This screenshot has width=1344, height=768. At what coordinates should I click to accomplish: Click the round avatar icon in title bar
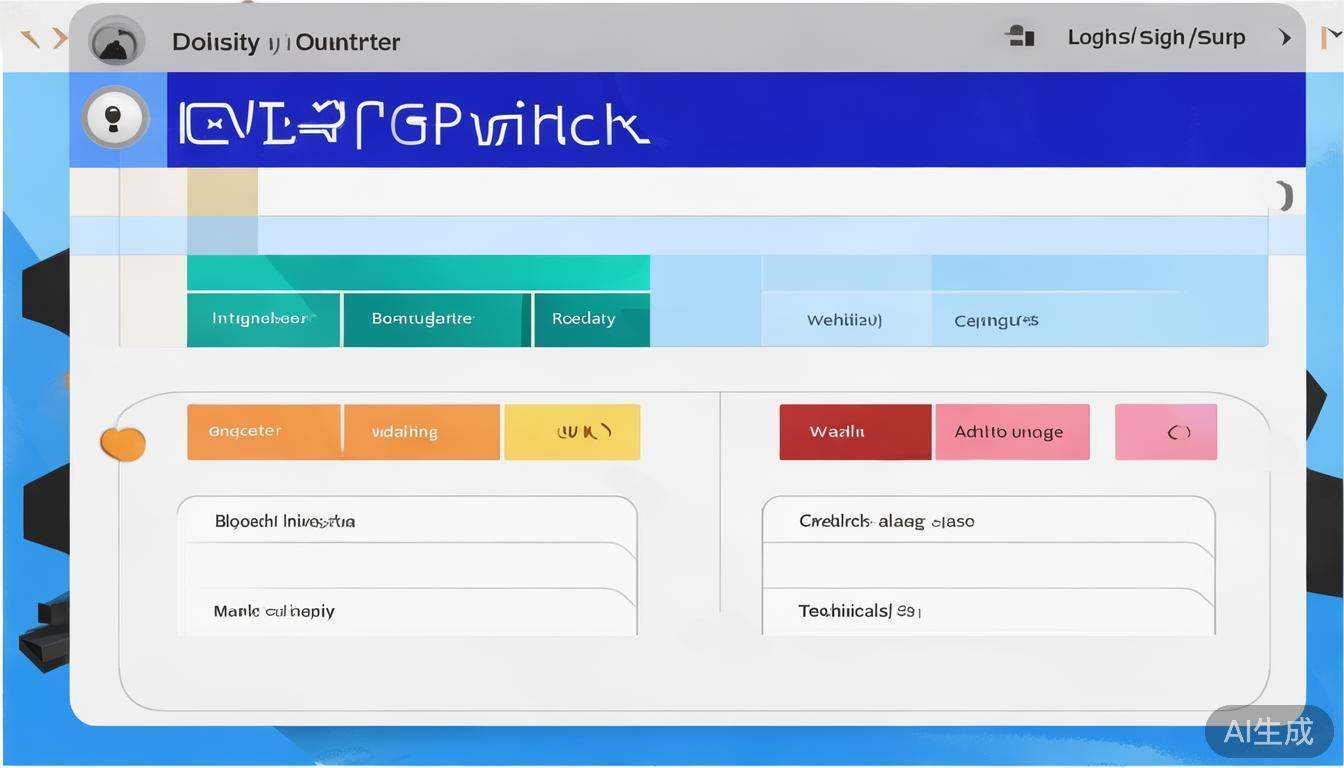(x=117, y=42)
